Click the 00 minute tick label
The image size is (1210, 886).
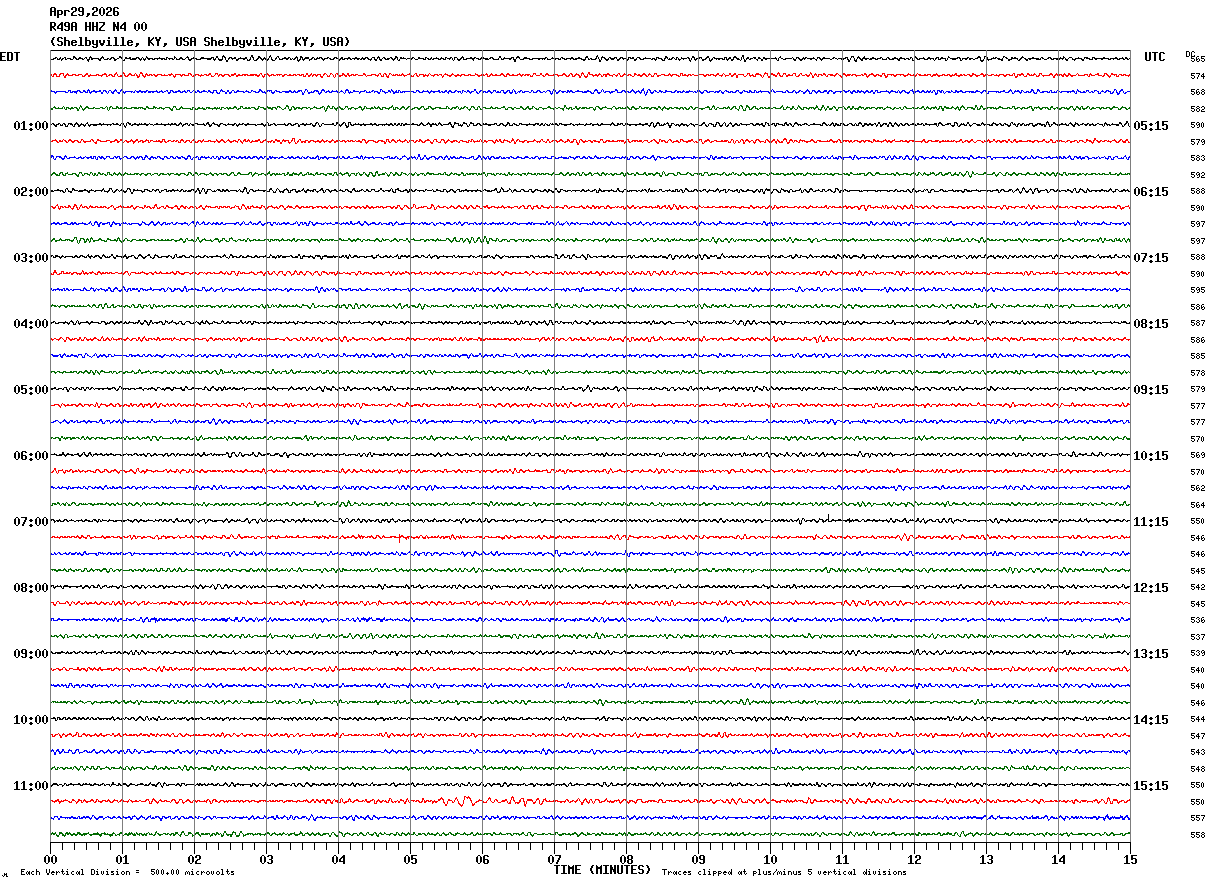tap(50, 859)
